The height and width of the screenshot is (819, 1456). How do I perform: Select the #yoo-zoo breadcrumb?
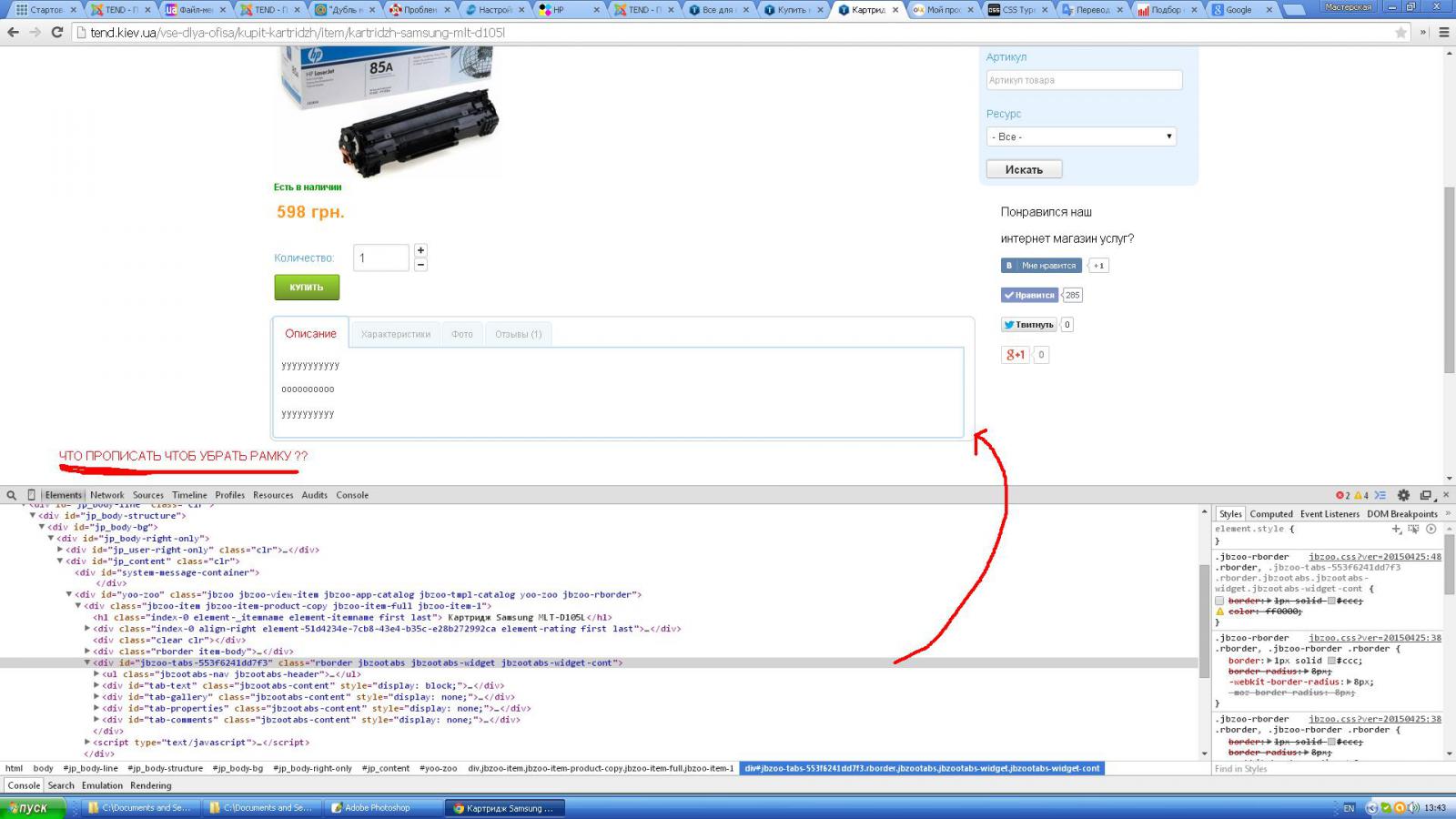tap(439, 768)
